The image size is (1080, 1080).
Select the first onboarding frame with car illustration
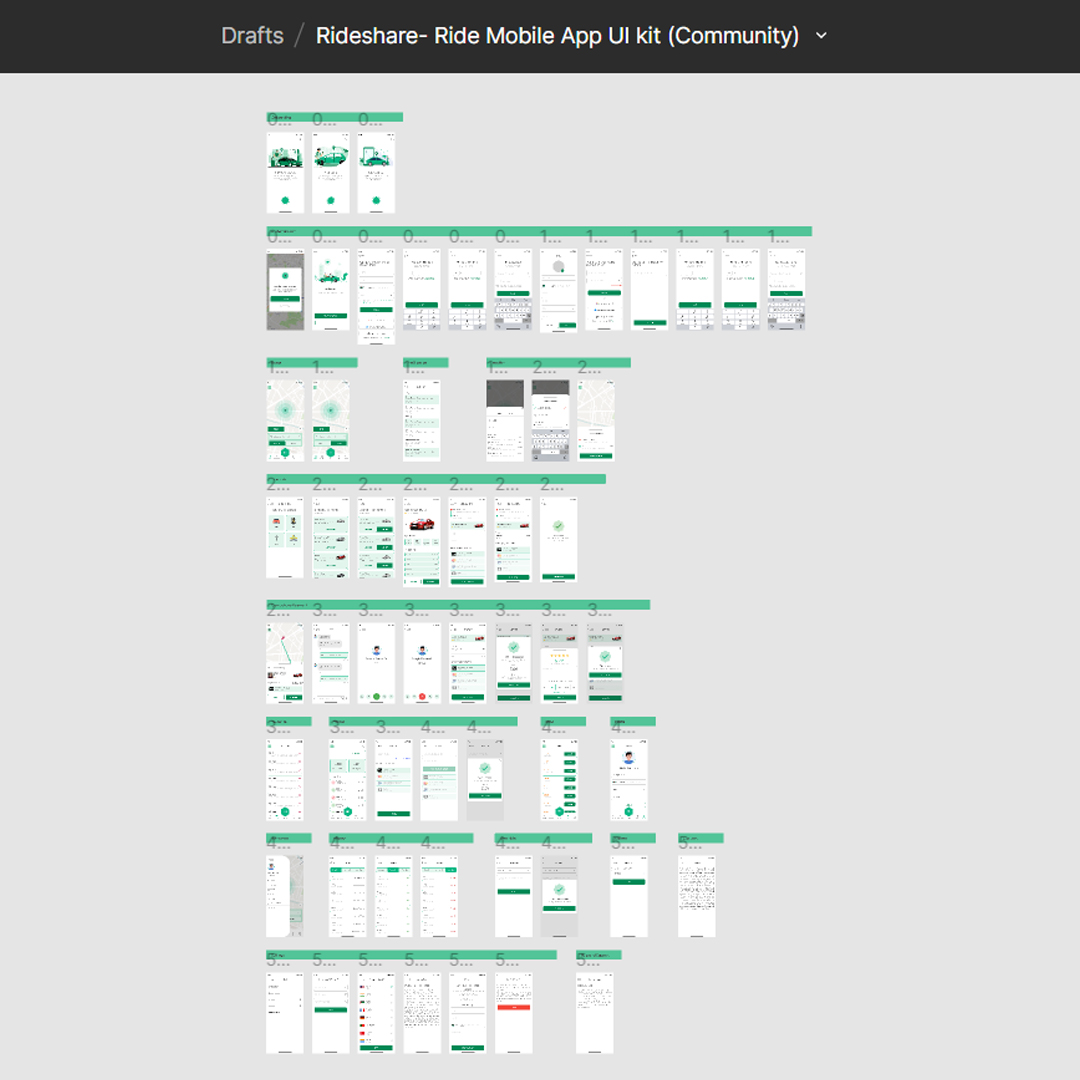284,174
